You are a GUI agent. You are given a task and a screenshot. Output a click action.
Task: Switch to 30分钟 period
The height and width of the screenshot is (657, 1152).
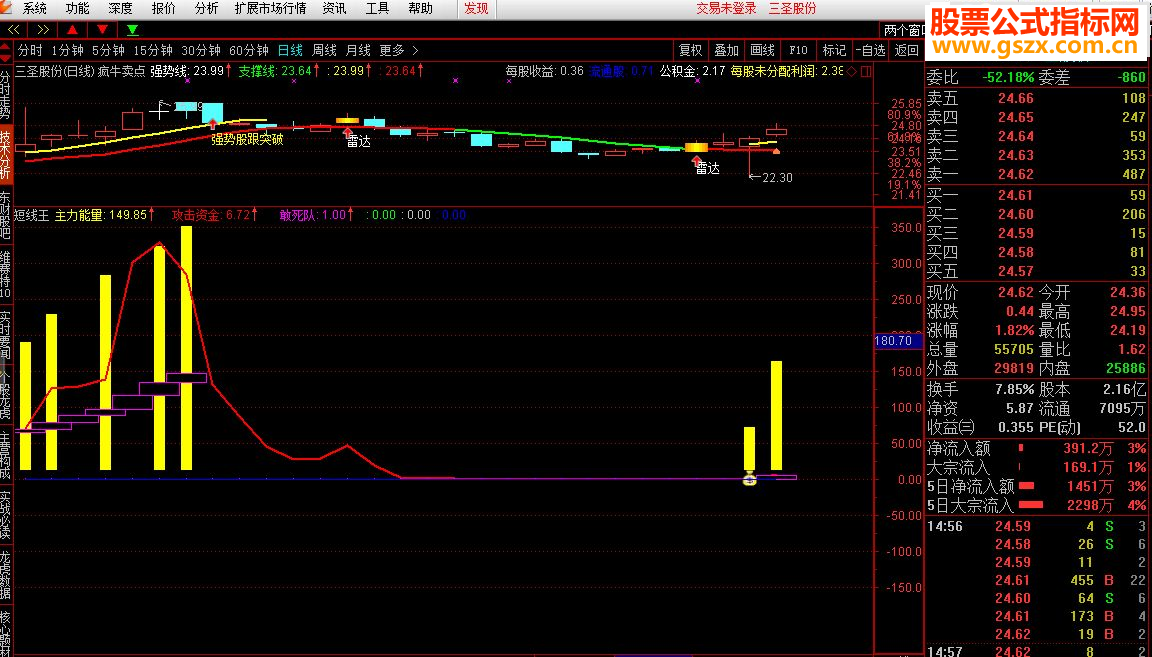[x=201, y=51]
